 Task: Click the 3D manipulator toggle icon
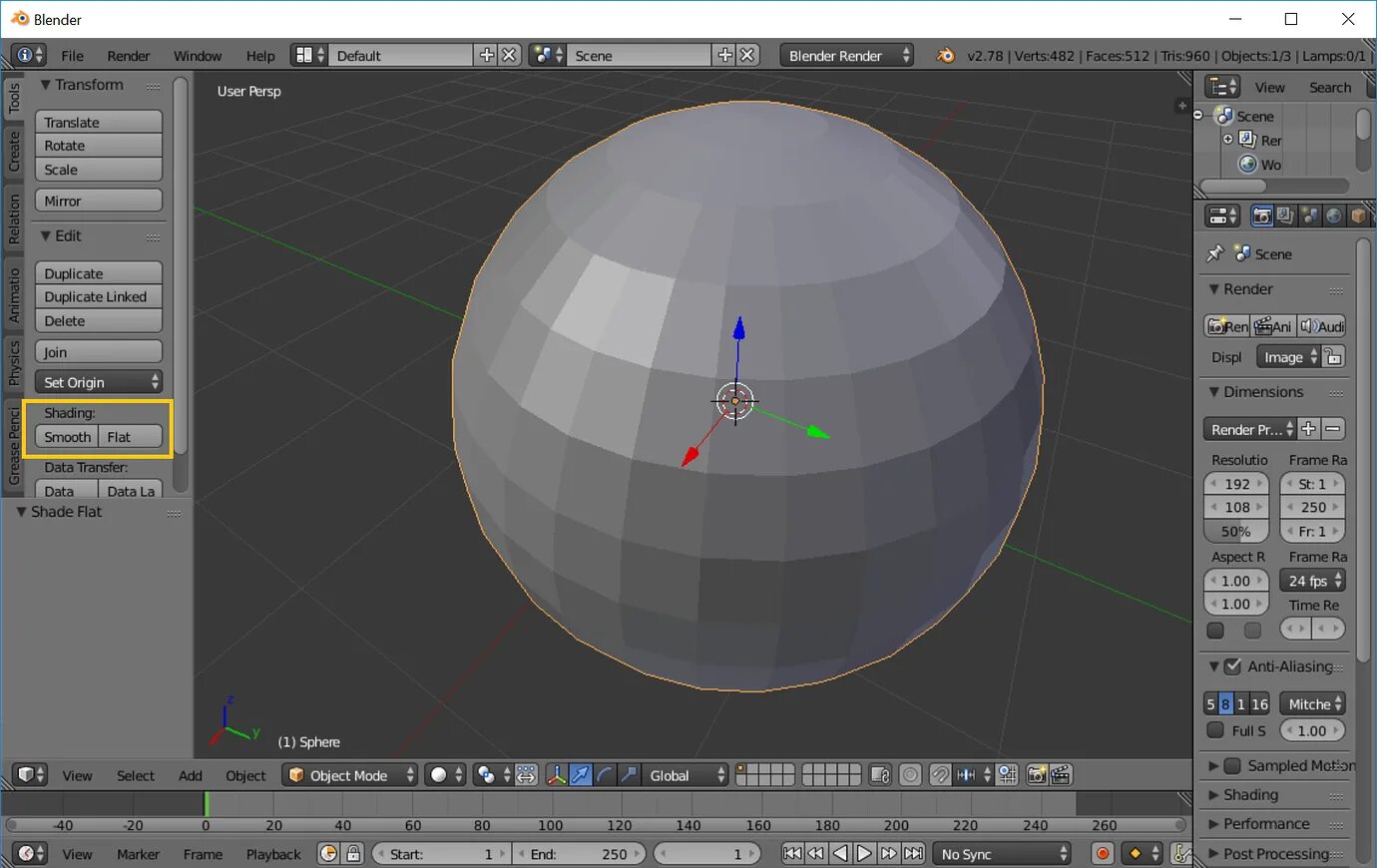coord(556,775)
